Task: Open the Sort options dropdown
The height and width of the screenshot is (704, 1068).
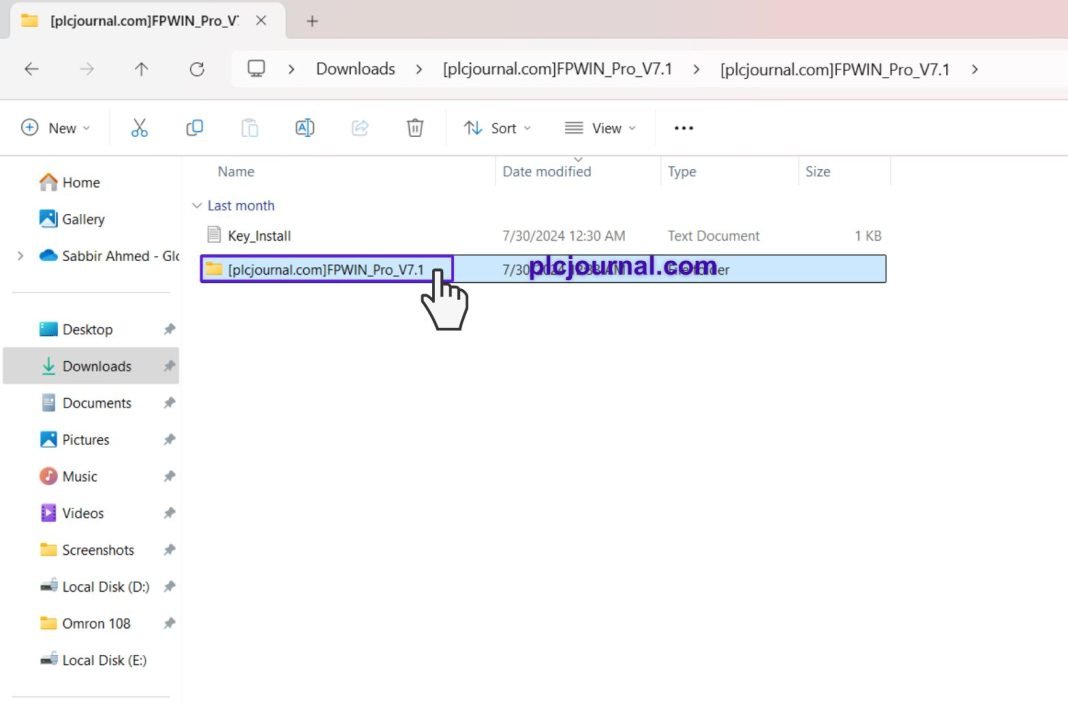Action: click(x=497, y=128)
